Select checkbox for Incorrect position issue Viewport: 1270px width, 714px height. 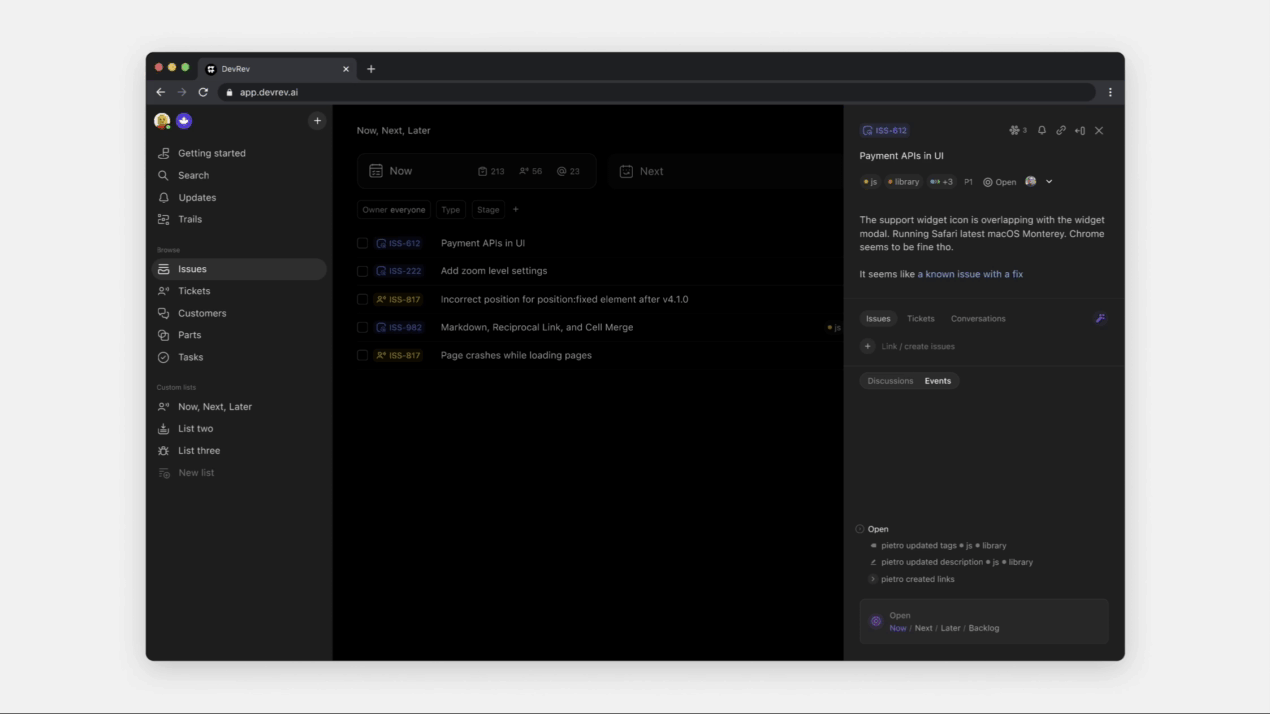click(362, 299)
